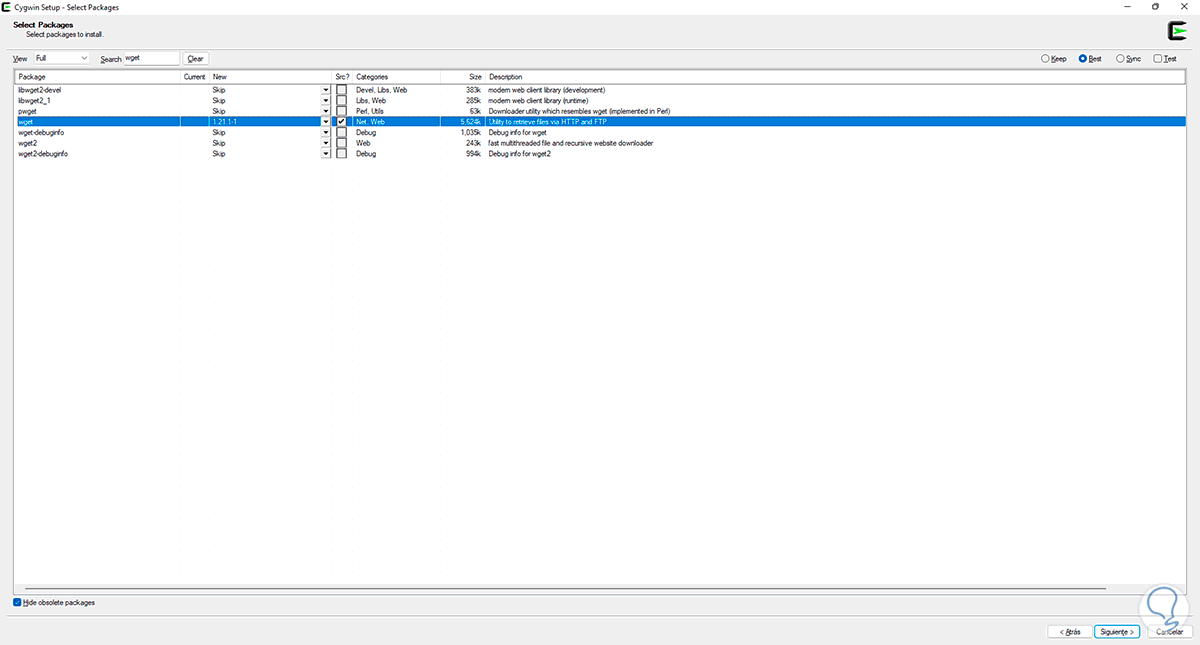
Task: Open the View mode dropdown
Action: click(62, 59)
